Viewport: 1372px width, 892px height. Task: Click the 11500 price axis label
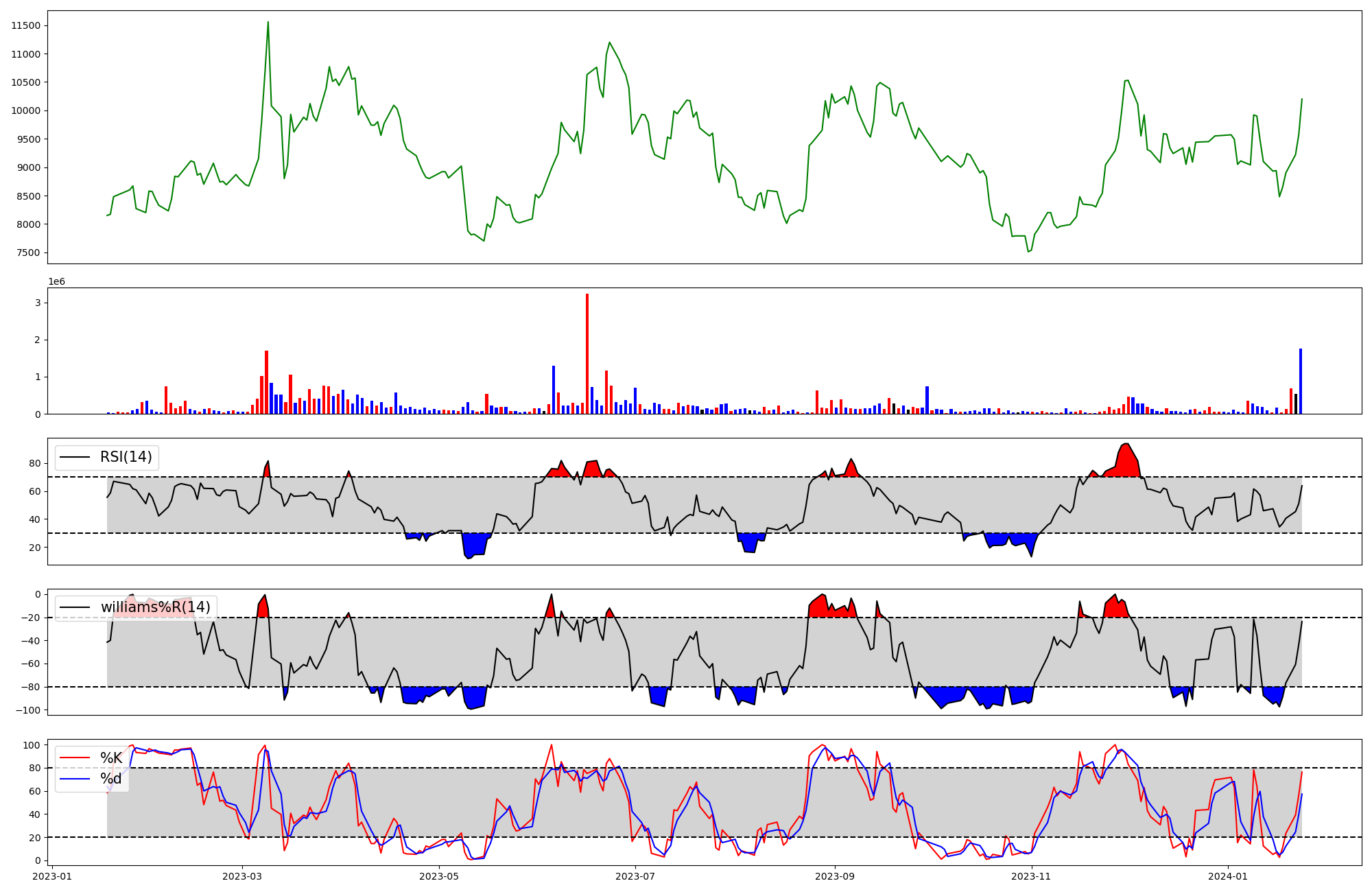coord(26,26)
